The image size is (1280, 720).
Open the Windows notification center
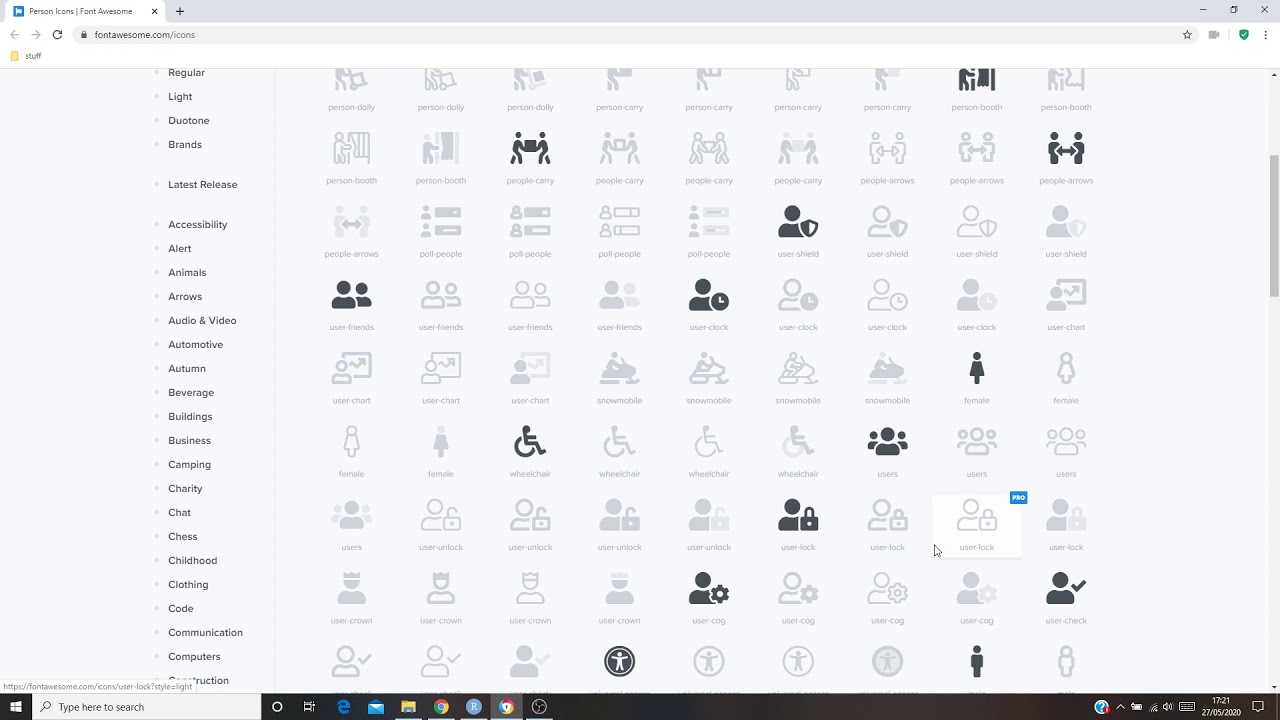(1258, 707)
